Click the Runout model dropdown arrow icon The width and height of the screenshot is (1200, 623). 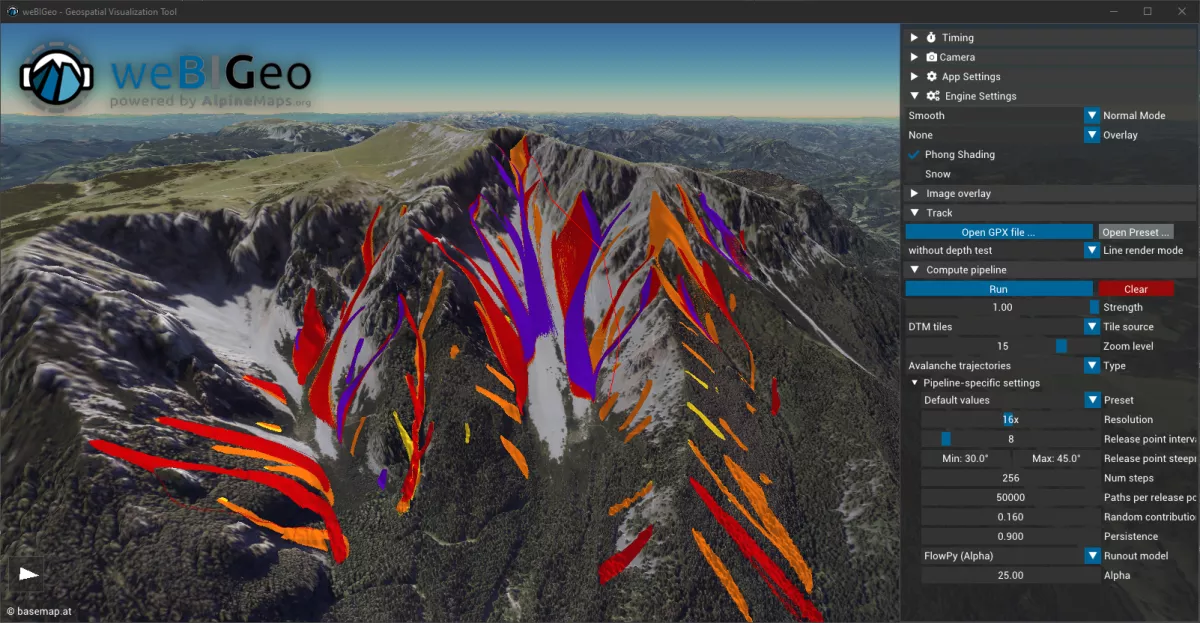pos(1092,555)
